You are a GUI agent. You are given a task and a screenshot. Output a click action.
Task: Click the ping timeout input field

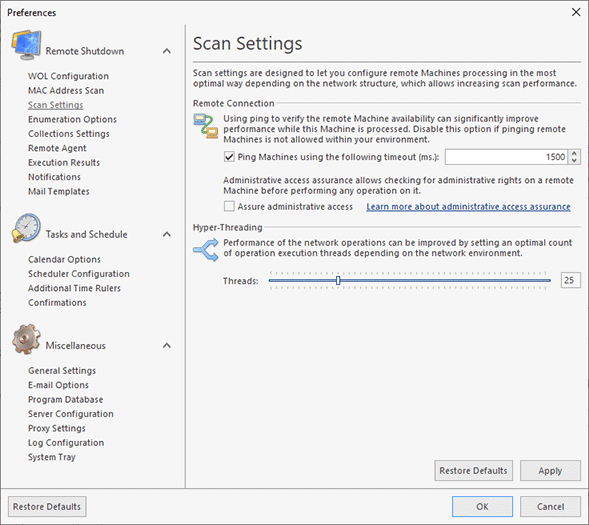coord(506,157)
